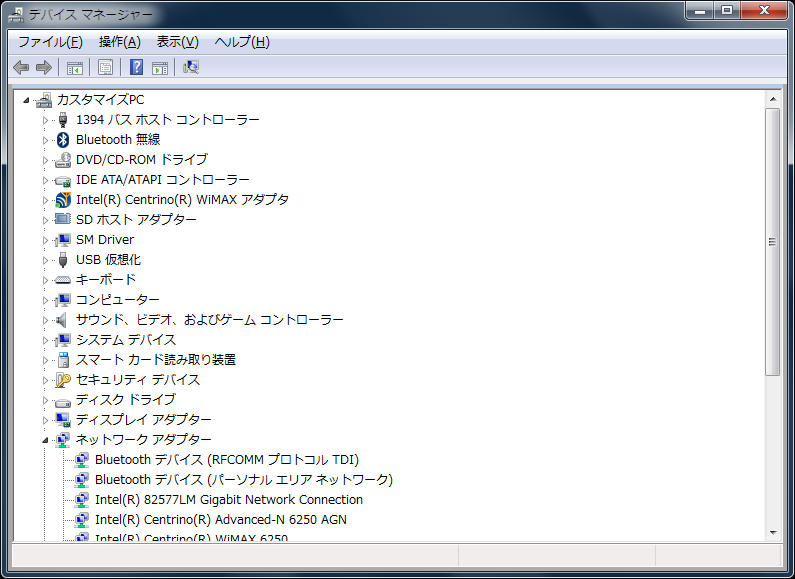The image size is (795, 579).
Task: Expand the IDE ATA/ATAPI コントローラー node
Action: [45, 180]
